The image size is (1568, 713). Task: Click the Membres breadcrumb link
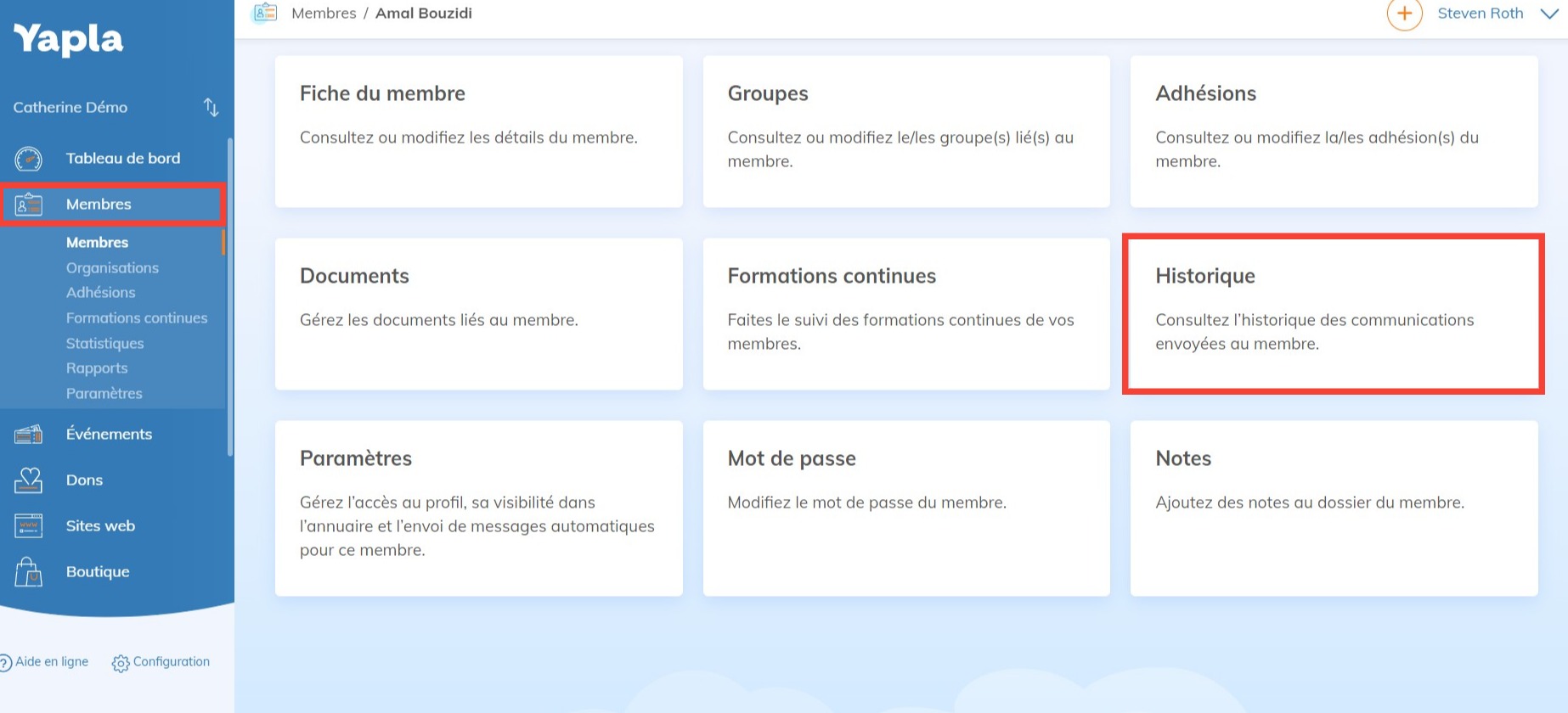tap(324, 14)
